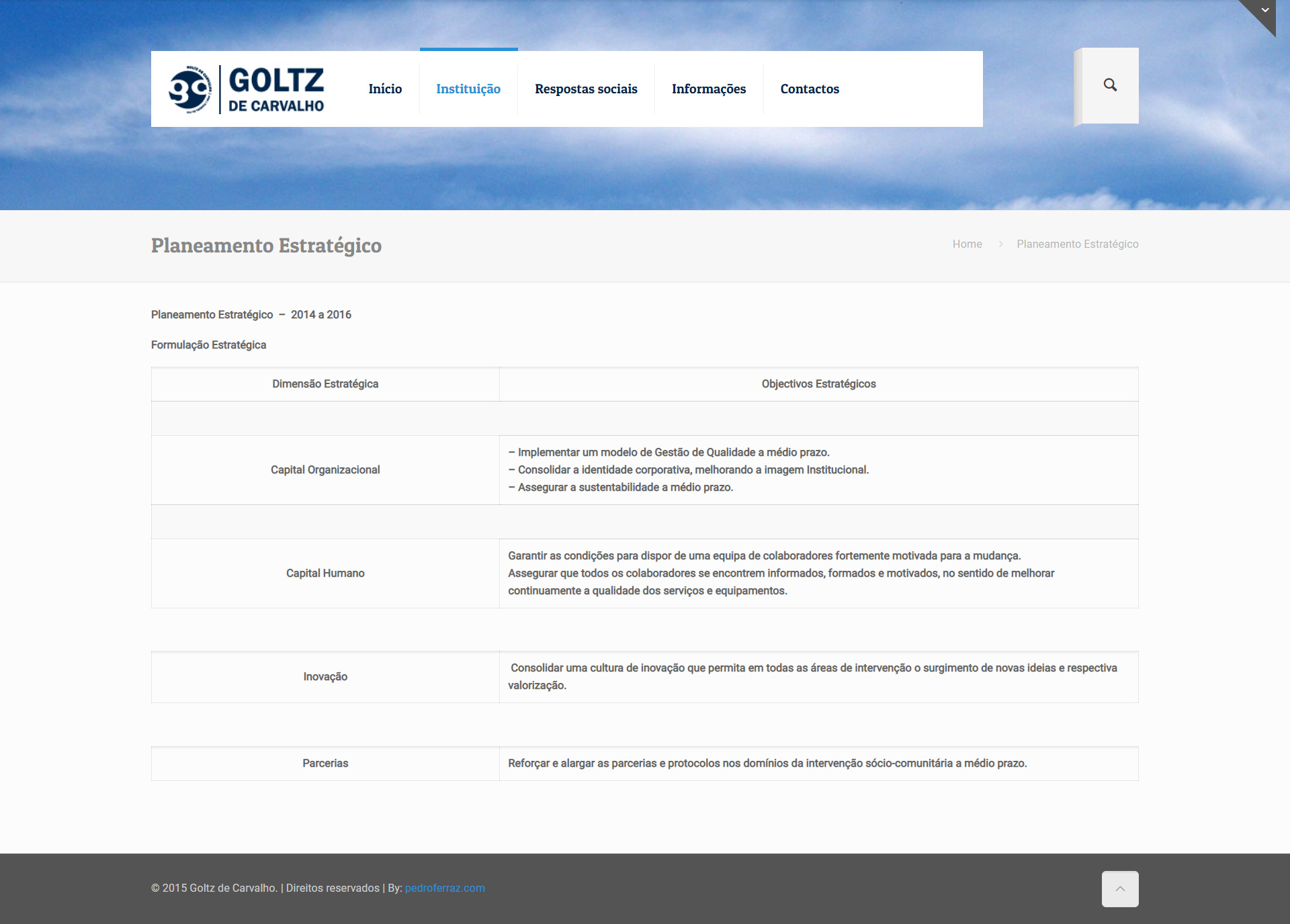This screenshot has height=924, width=1290.
Task: Click the breadcrumb separator chevron
Action: pos(1000,244)
